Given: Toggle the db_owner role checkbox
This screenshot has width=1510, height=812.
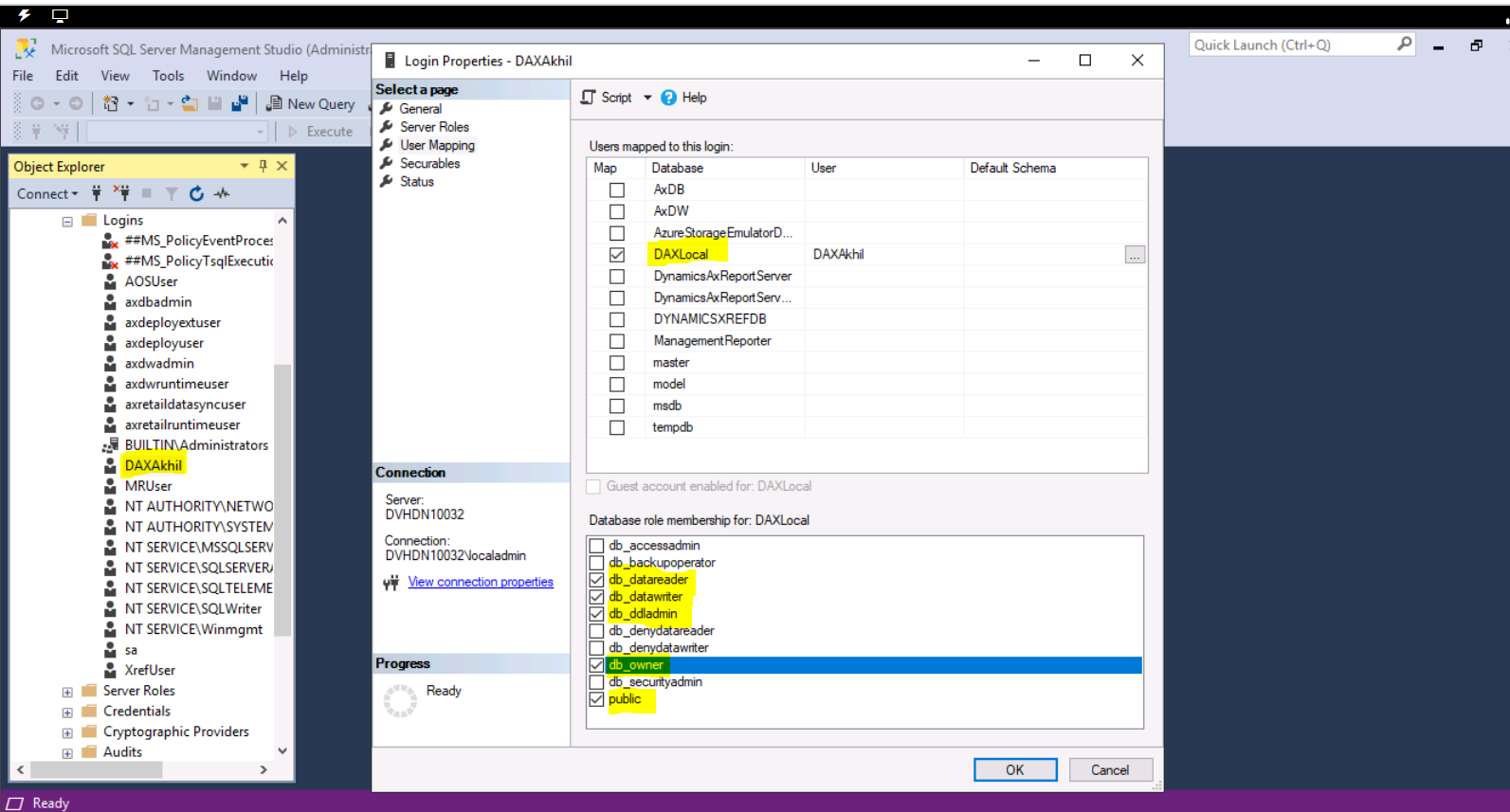Looking at the screenshot, I should pyautogui.click(x=596, y=665).
